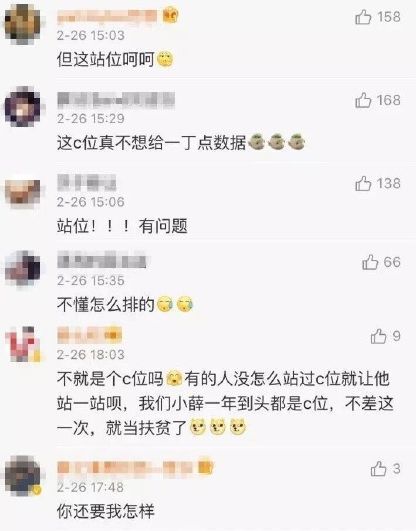Screen dimensions: 416x531
Task: Tap thumbs-up on '你还要我怎样' comment
Action: pyautogui.click(x=378, y=469)
